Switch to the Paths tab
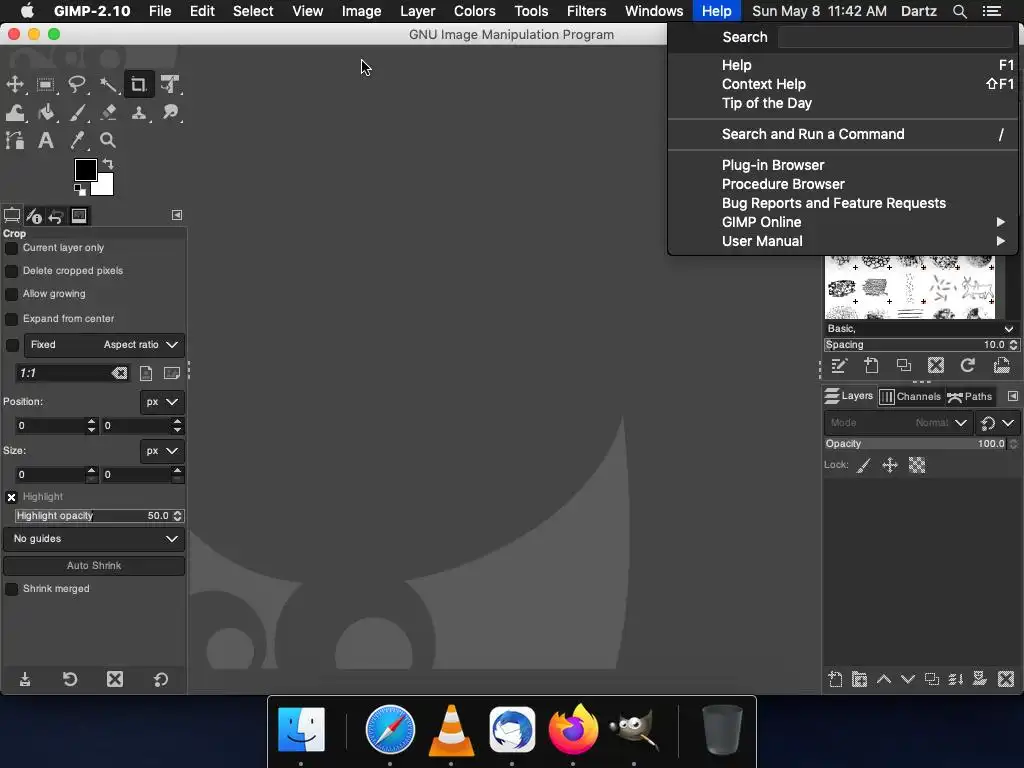The height and width of the screenshot is (768, 1024). pyautogui.click(x=970, y=396)
